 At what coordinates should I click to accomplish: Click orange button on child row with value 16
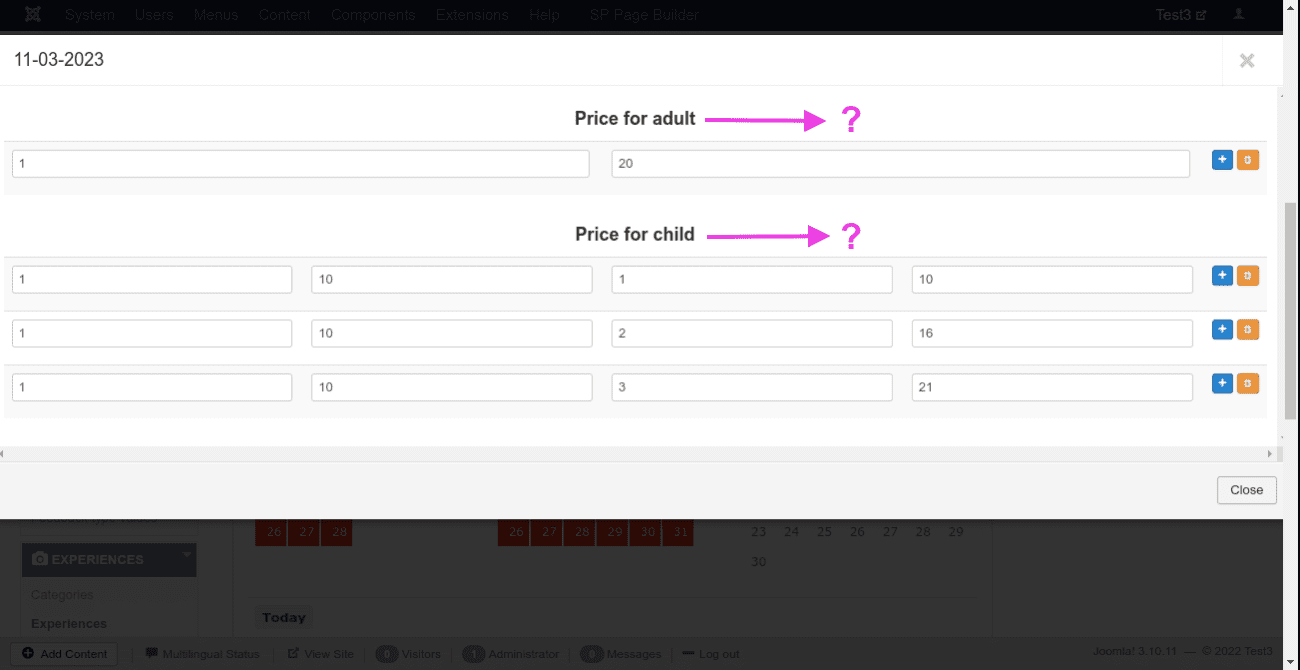(1248, 330)
